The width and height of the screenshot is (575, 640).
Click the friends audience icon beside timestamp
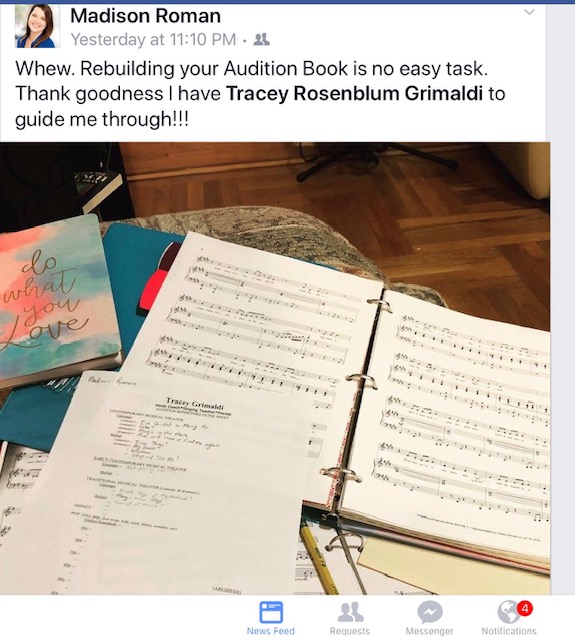(262, 39)
